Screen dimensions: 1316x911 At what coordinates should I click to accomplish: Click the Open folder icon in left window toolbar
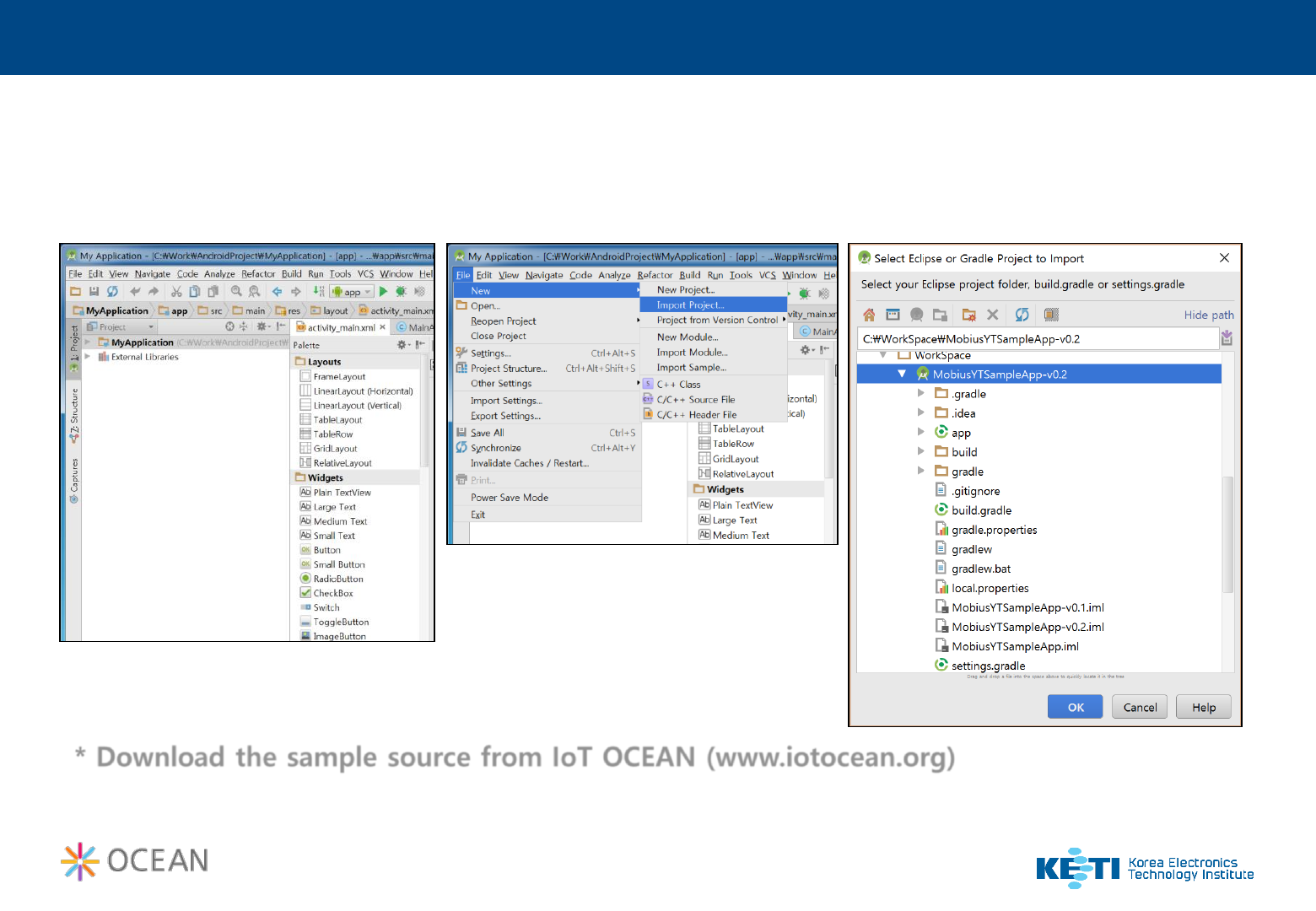click(76, 292)
